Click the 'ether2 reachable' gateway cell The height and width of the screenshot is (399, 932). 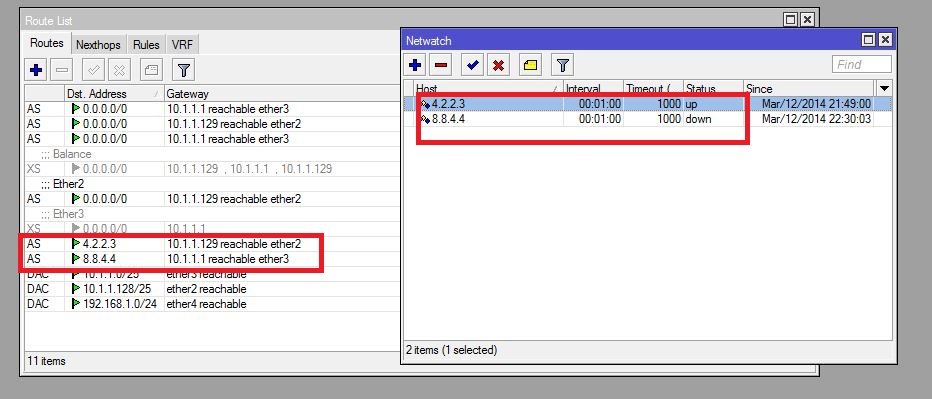pos(206,289)
